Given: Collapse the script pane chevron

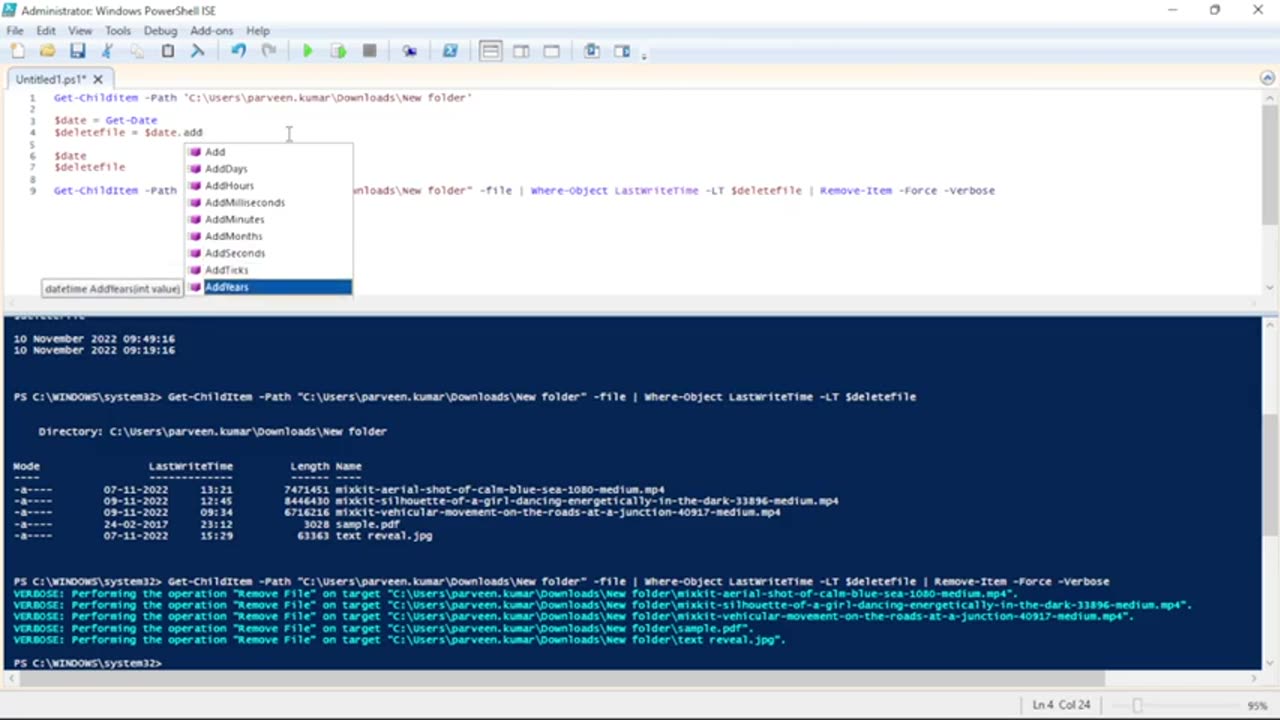Looking at the screenshot, I should pyautogui.click(x=1267, y=78).
